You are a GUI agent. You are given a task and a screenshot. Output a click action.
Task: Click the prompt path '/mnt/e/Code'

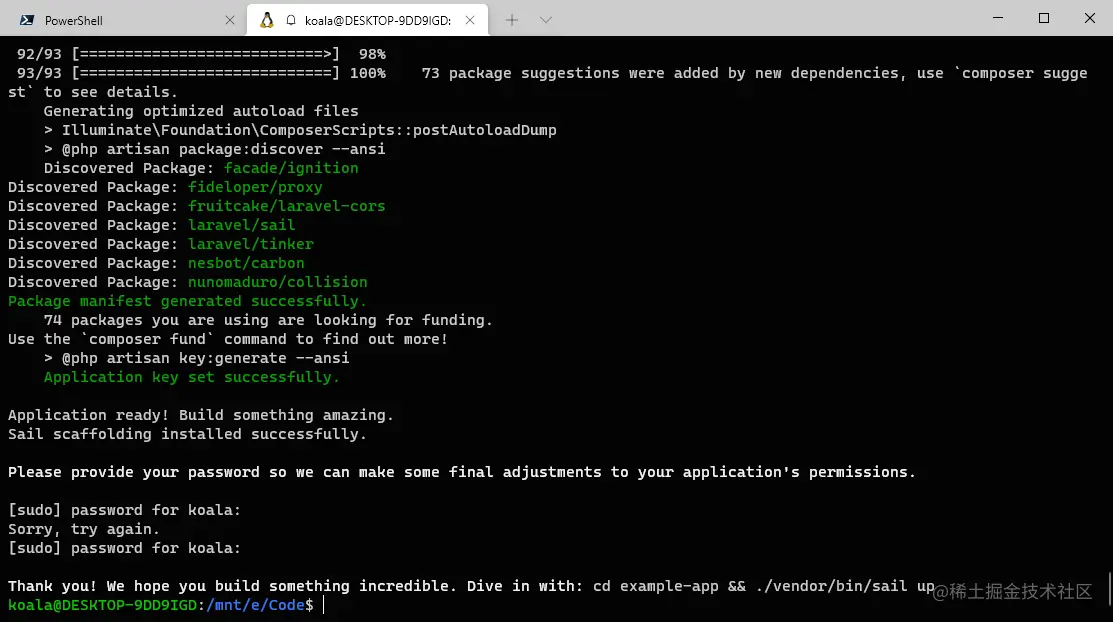pos(255,605)
